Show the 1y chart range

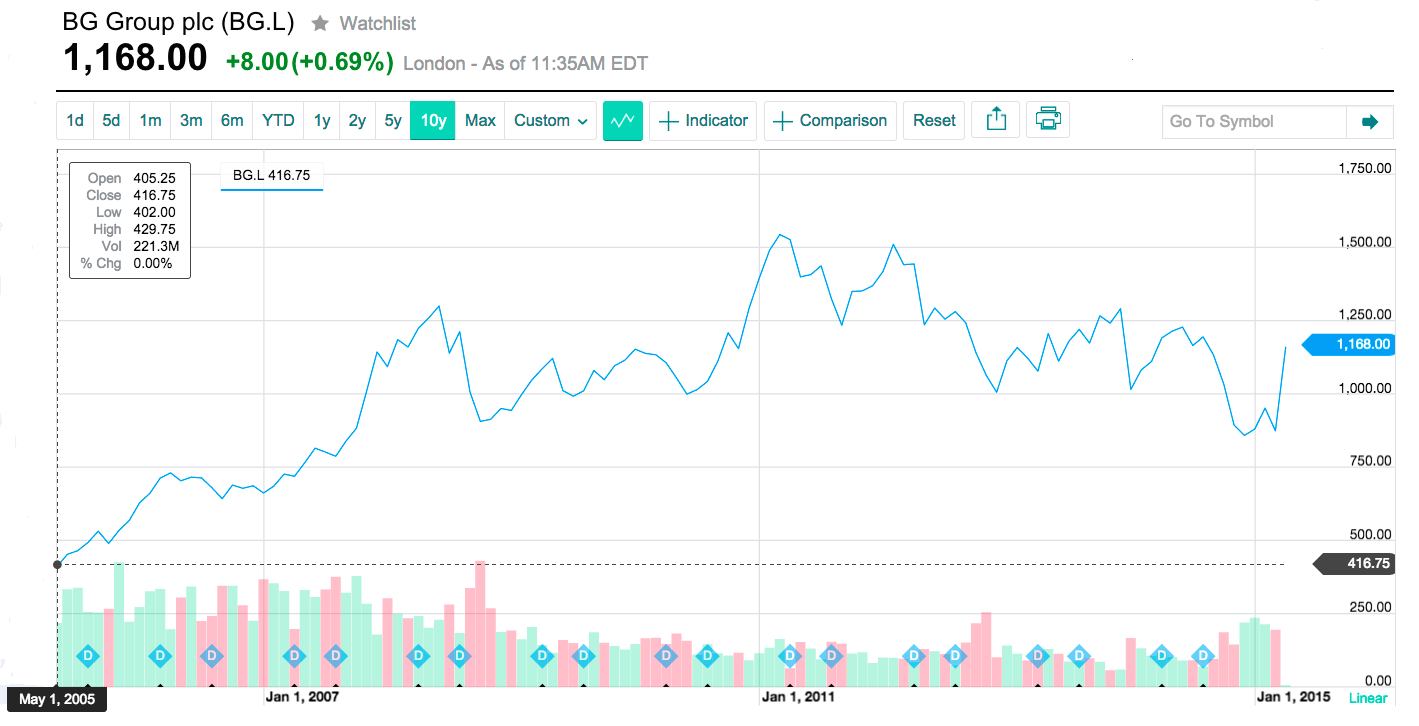point(322,121)
